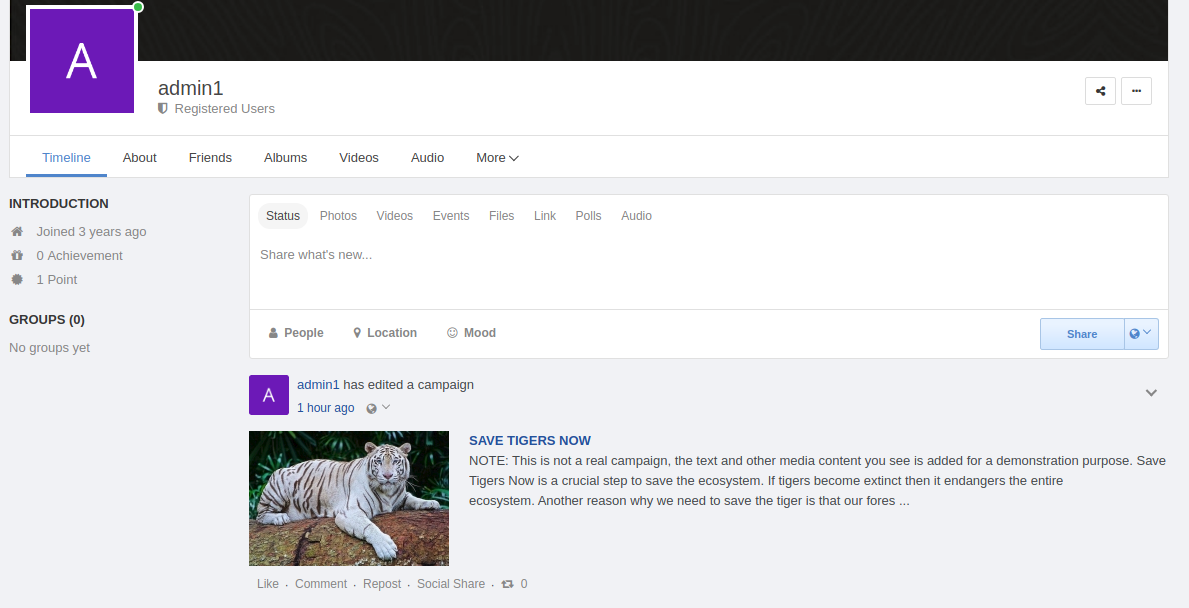Change post visibility globe beside 1 hour ago
The image size is (1189, 608).
pyautogui.click(x=377, y=408)
